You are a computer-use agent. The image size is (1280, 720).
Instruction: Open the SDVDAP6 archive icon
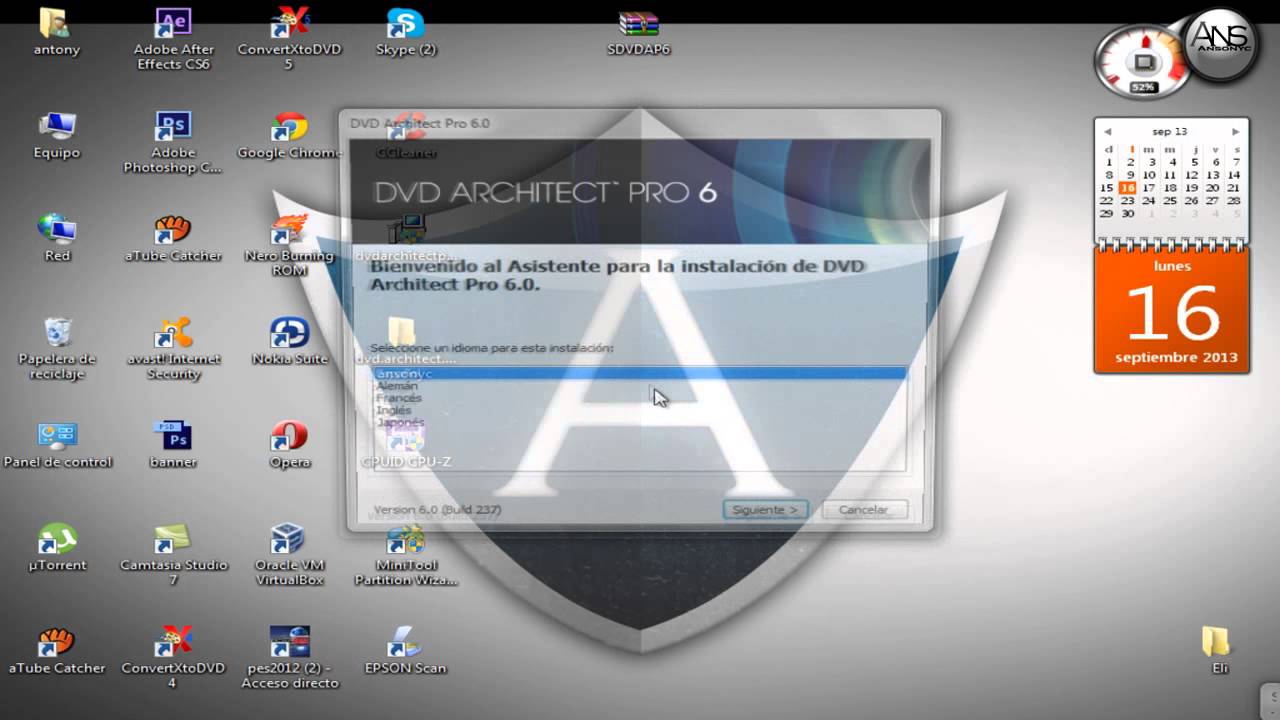coord(638,33)
